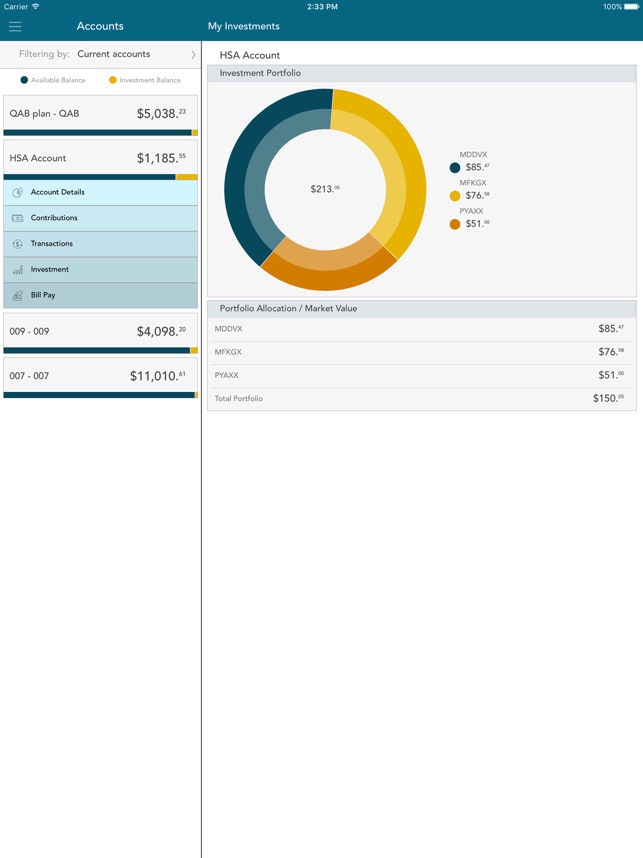Select the MFKGX allocation table row
This screenshot has width=643, height=858.
[421, 352]
